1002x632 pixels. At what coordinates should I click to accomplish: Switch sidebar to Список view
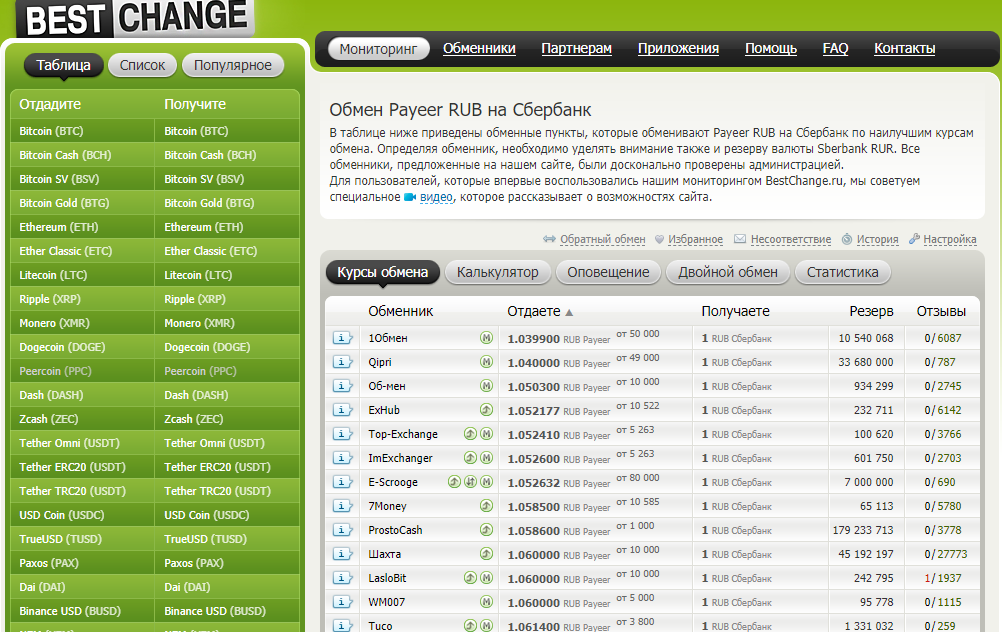point(143,65)
